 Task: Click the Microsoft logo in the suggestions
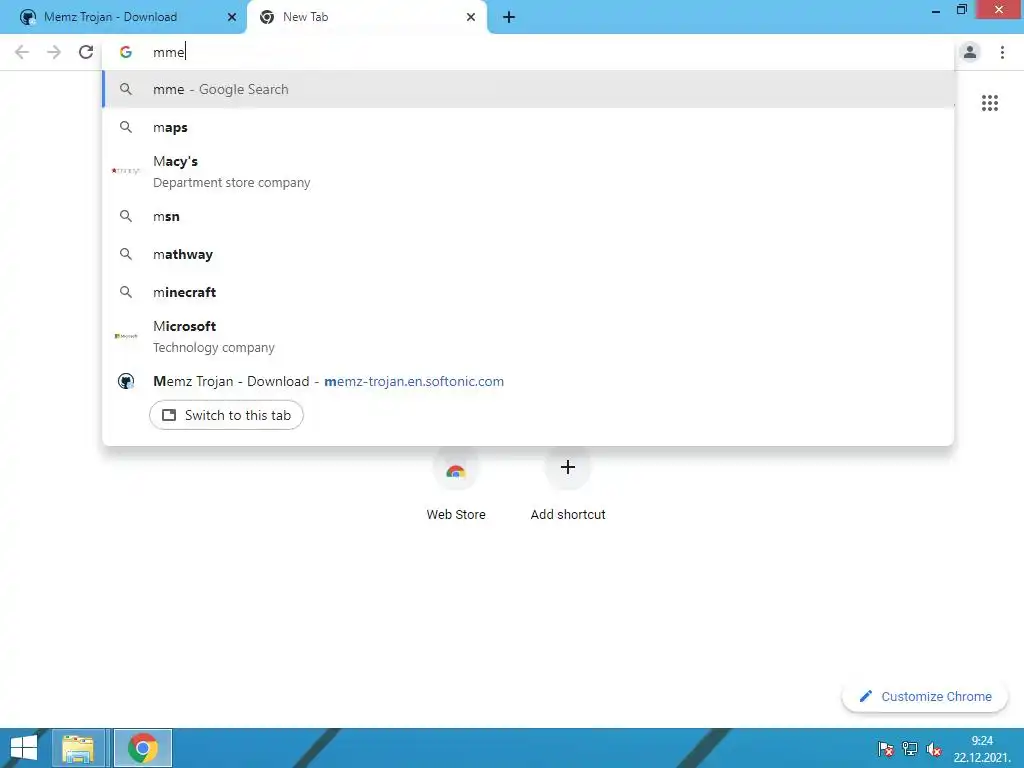(x=126, y=336)
